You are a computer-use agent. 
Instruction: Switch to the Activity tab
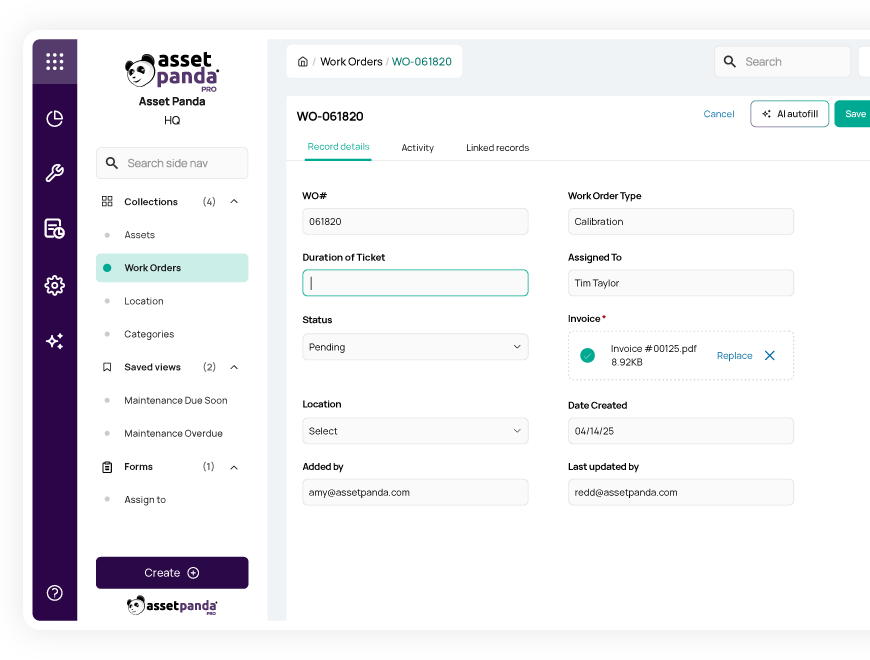[417, 148]
